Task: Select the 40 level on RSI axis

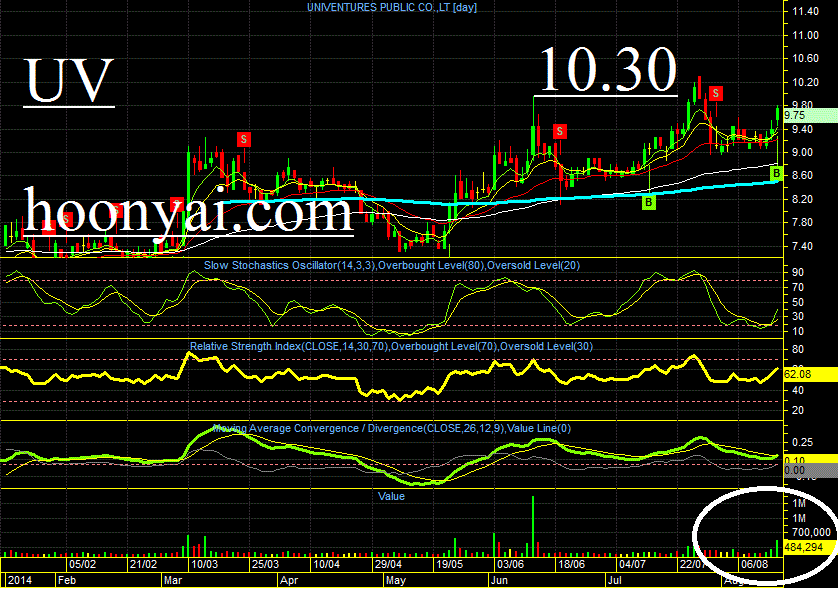Action: (x=798, y=390)
